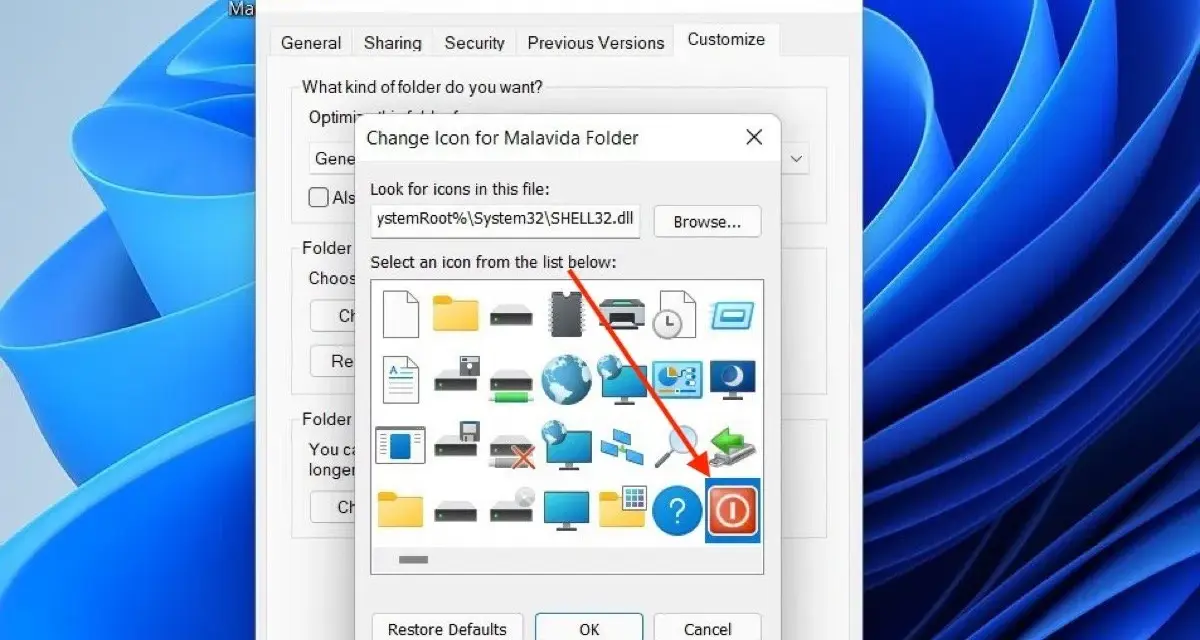Click the SHELL32.dll file path field
The width and height of the screenshot is (1200, 640).
click(x=506, y=222)
